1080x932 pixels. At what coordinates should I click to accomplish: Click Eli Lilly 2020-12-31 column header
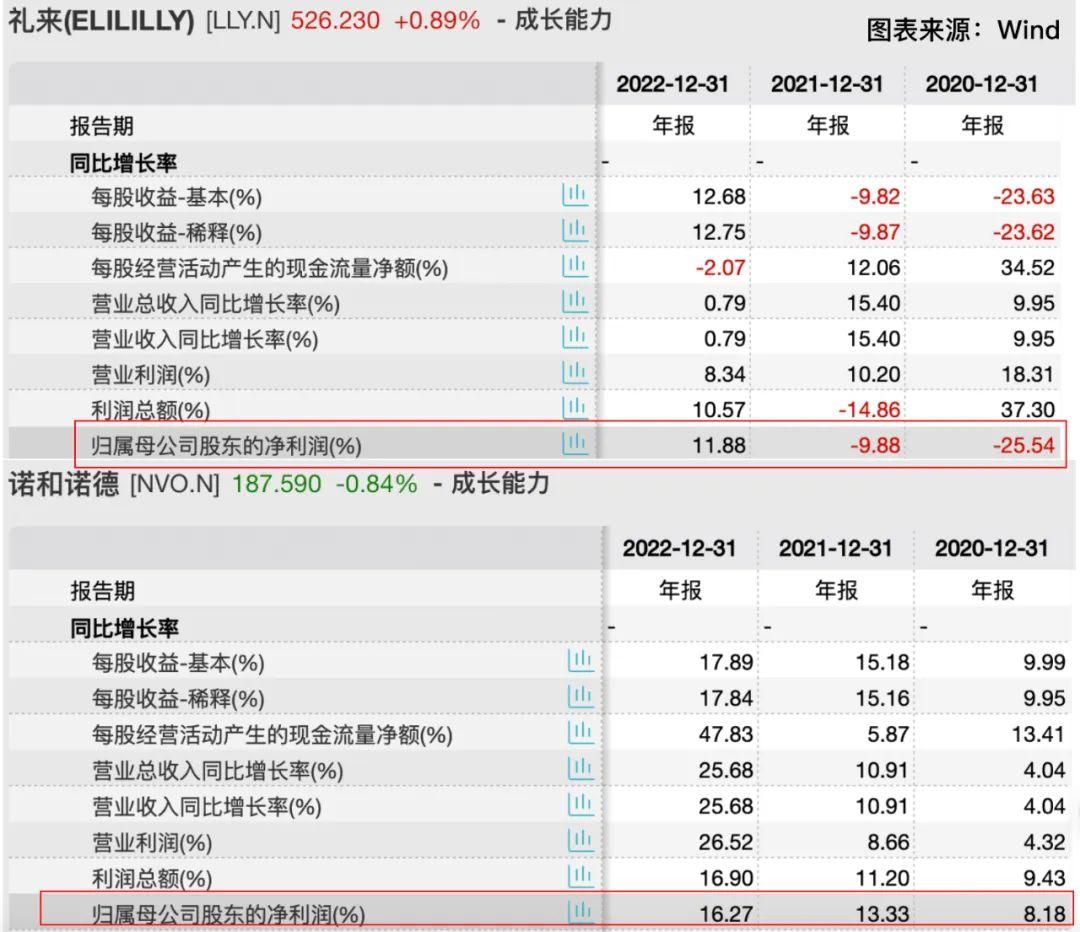[x=982, y=84]
